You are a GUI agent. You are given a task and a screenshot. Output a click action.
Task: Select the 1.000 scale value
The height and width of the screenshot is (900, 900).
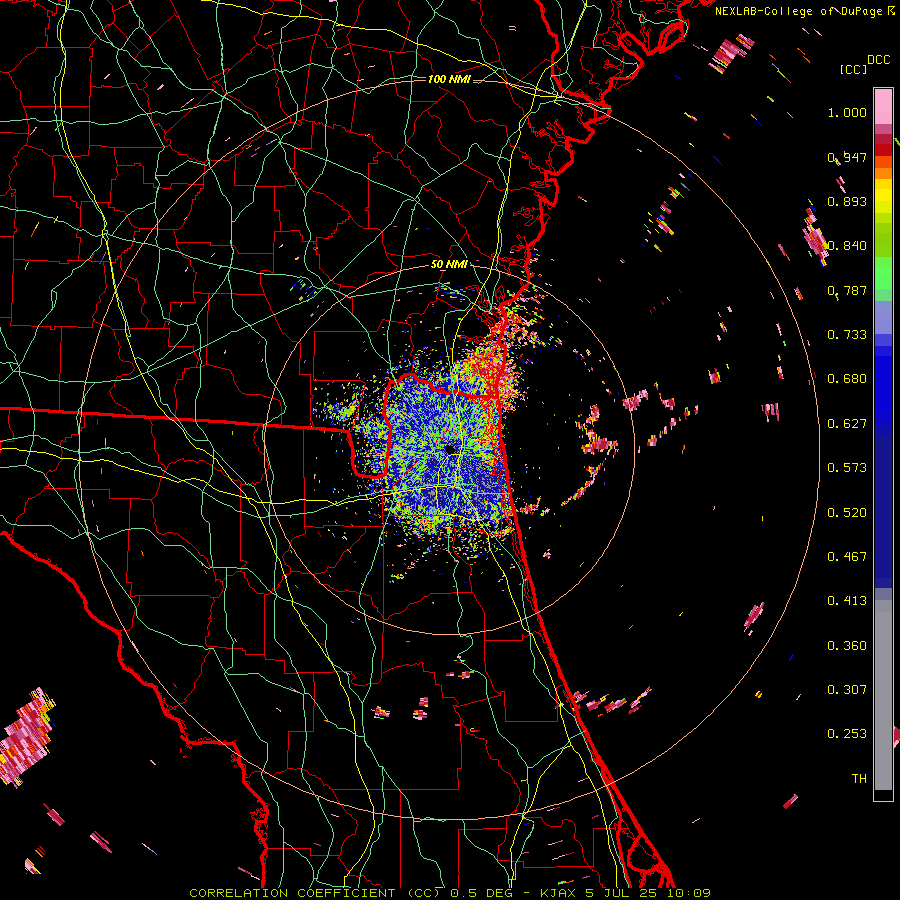(847, 112)
